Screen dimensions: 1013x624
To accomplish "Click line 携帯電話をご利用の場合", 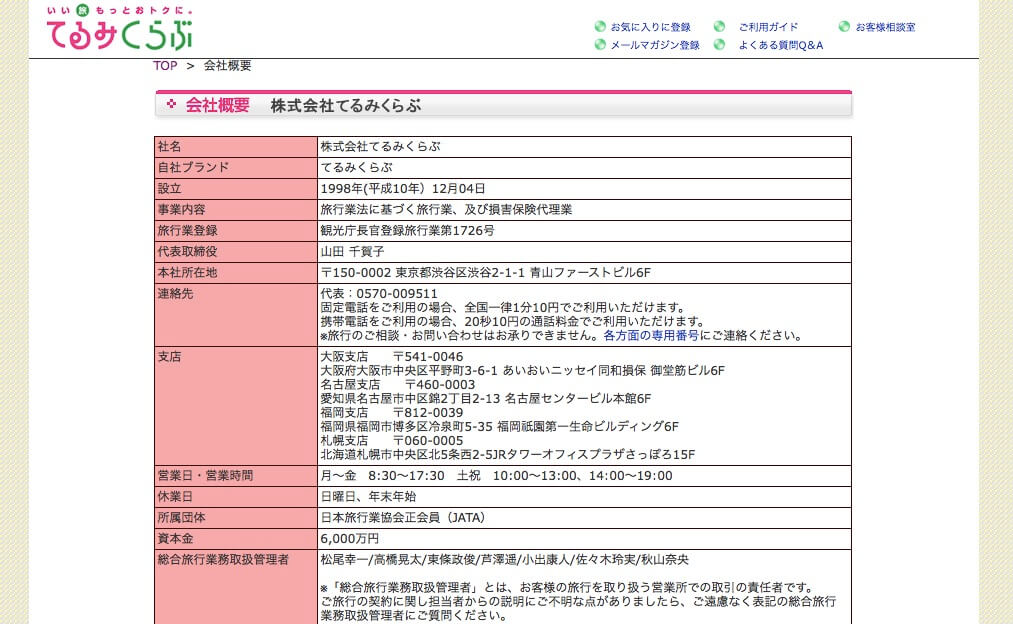I will (x=512, y=322).
